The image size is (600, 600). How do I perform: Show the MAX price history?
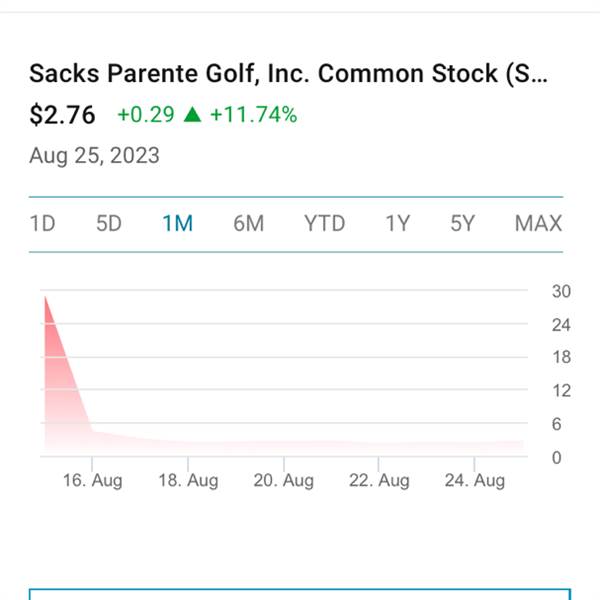pyautogui.click(x=538, y=223)
